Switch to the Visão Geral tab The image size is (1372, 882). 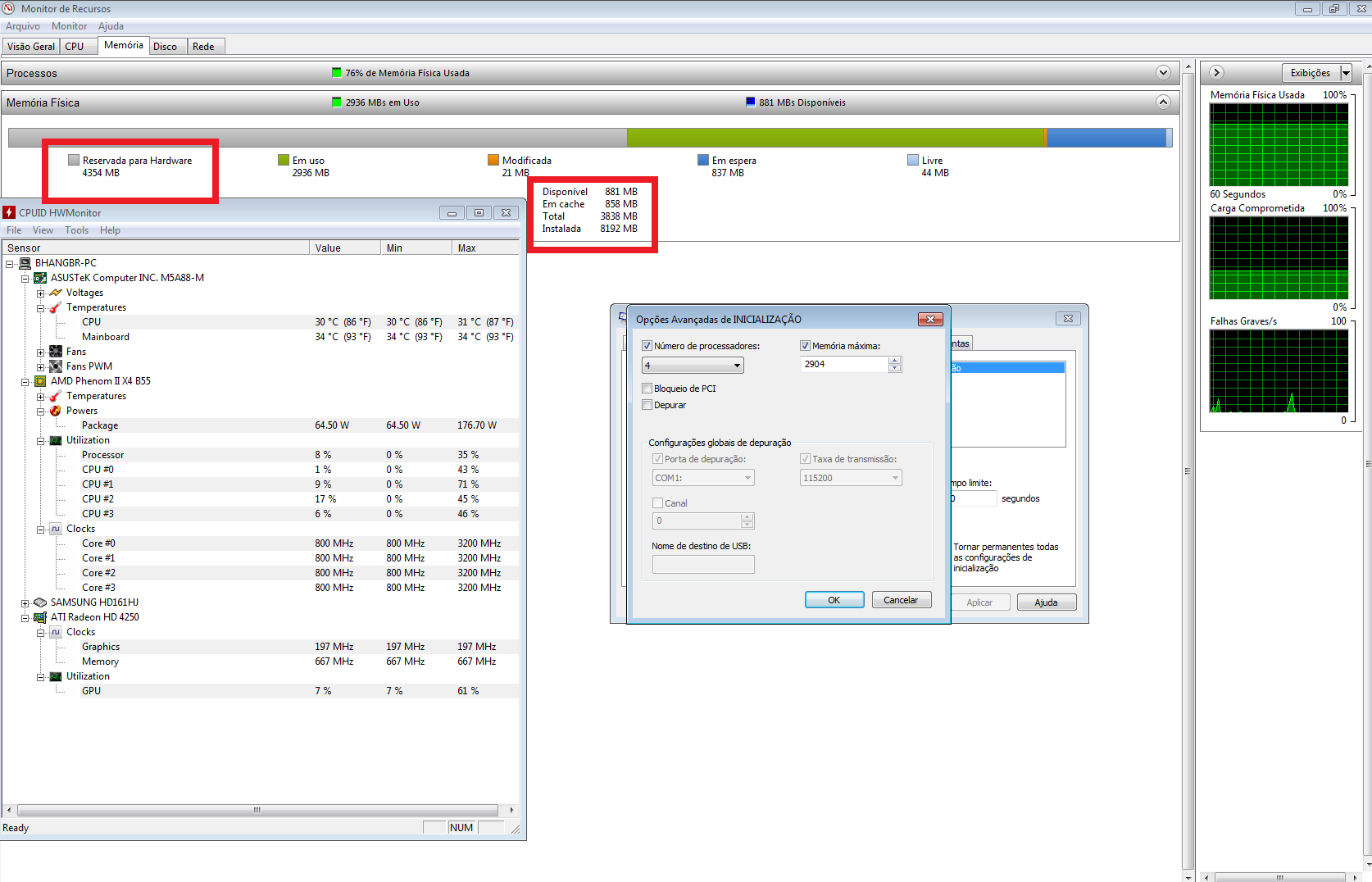(31, 47)
